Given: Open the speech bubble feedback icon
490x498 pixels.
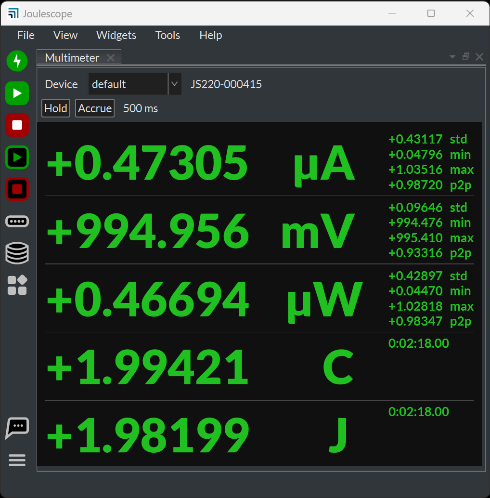Looking at the screenshot, I should click(x=17, y=428).
